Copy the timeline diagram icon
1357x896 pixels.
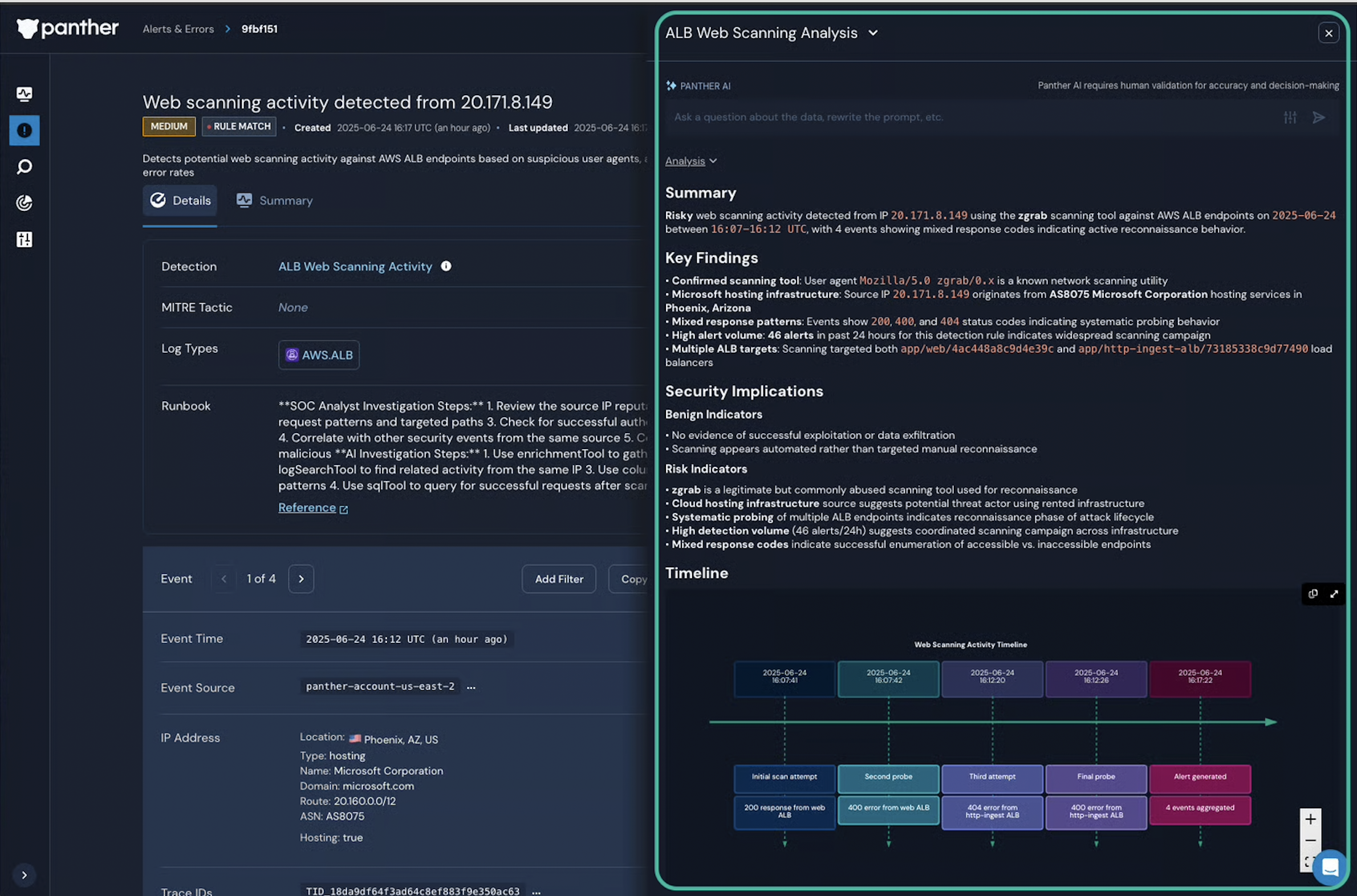[x=1313, y=594]
